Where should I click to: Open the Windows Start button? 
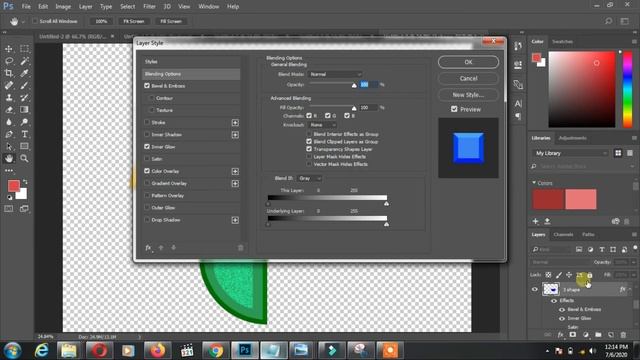(x=12, y=350)
